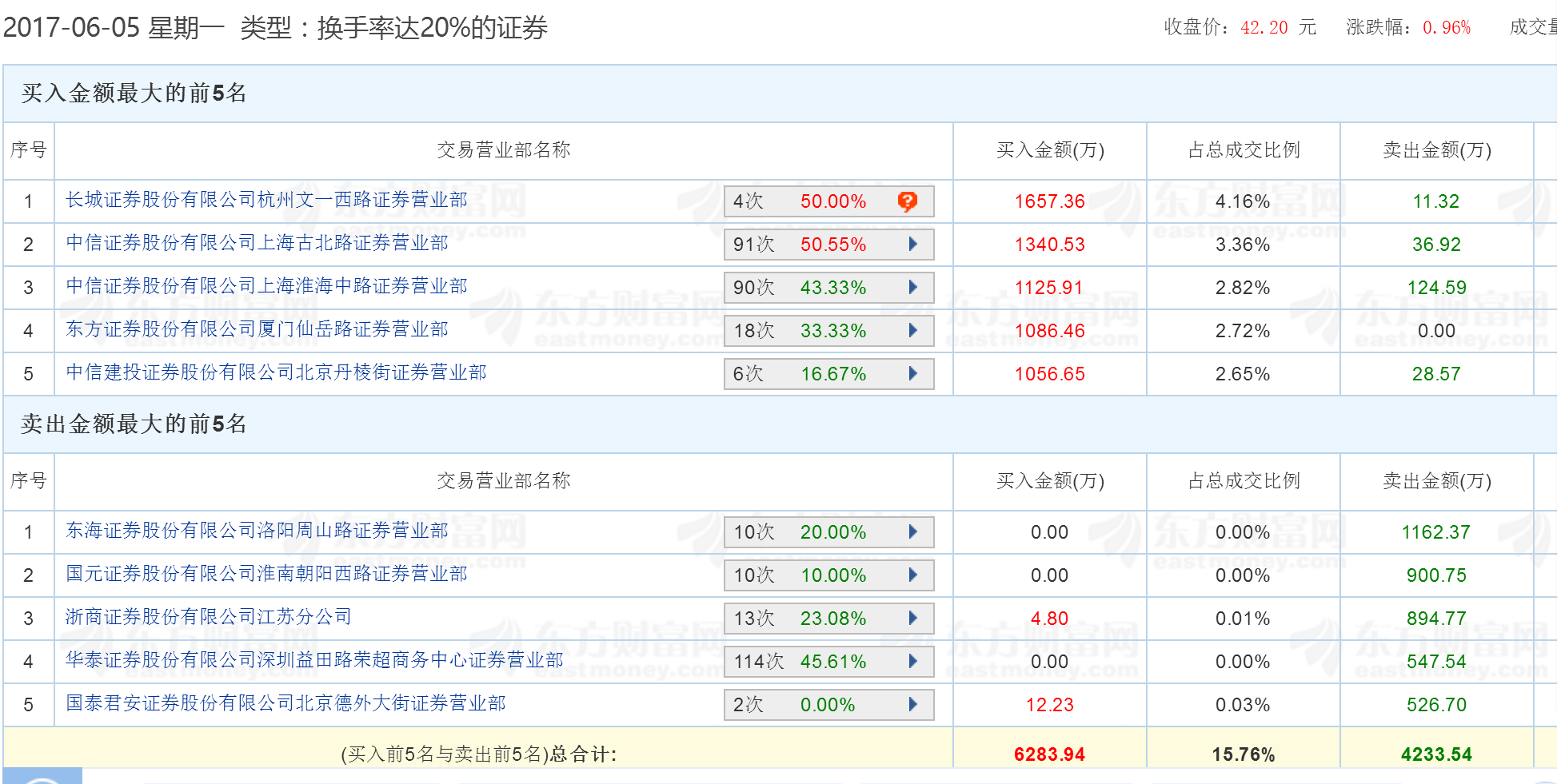Click the date 2017-06-05 星期一 heading
This screenshot has height=784, width=1557.
coord(114,28)
